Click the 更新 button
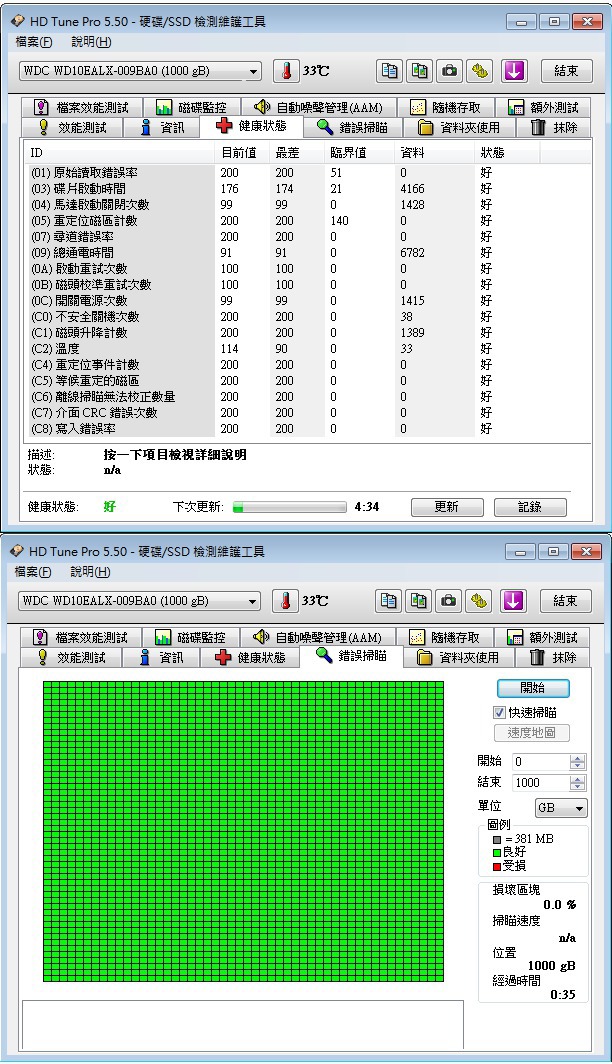This screenshot has height=1064, width=612. (x=447, y=507)
